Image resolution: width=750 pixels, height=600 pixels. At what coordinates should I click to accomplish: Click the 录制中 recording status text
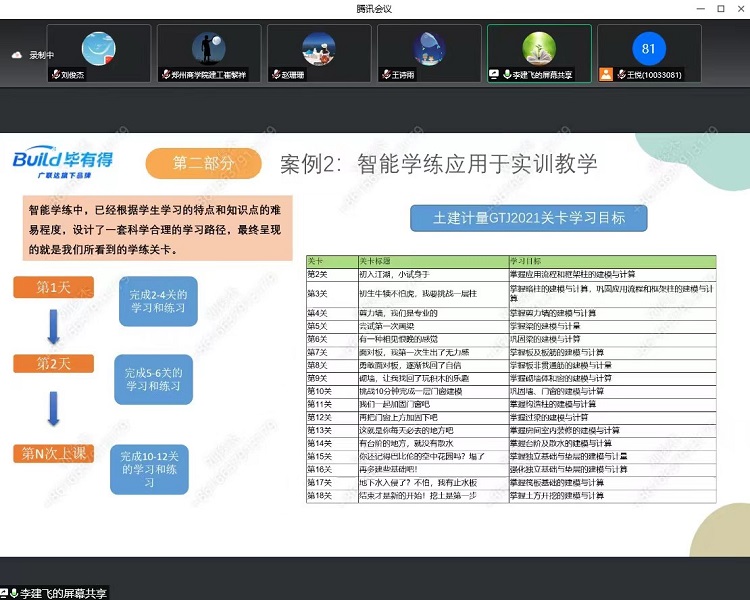[41, 55]
